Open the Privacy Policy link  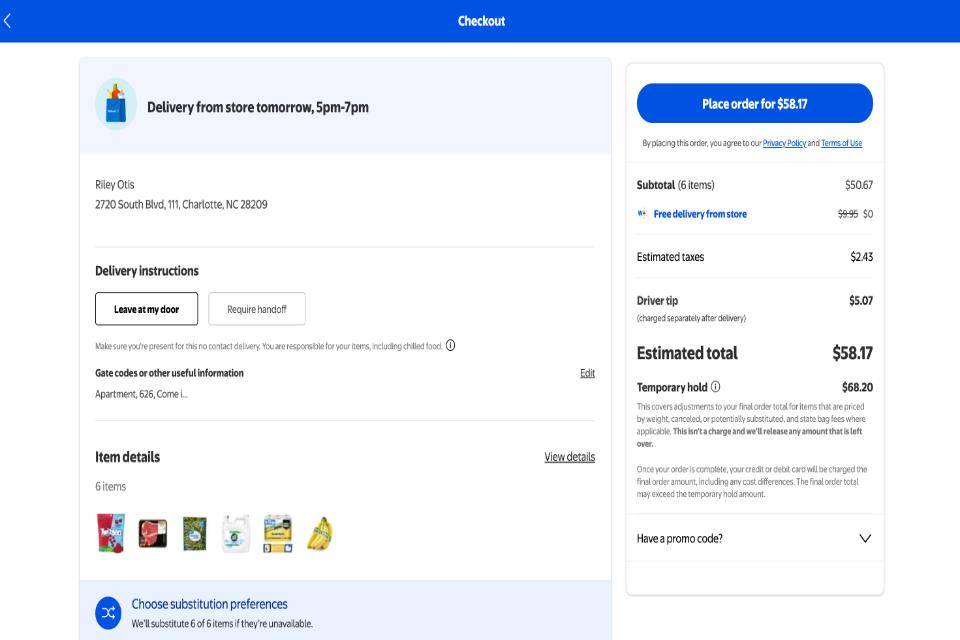coord(783,142)
